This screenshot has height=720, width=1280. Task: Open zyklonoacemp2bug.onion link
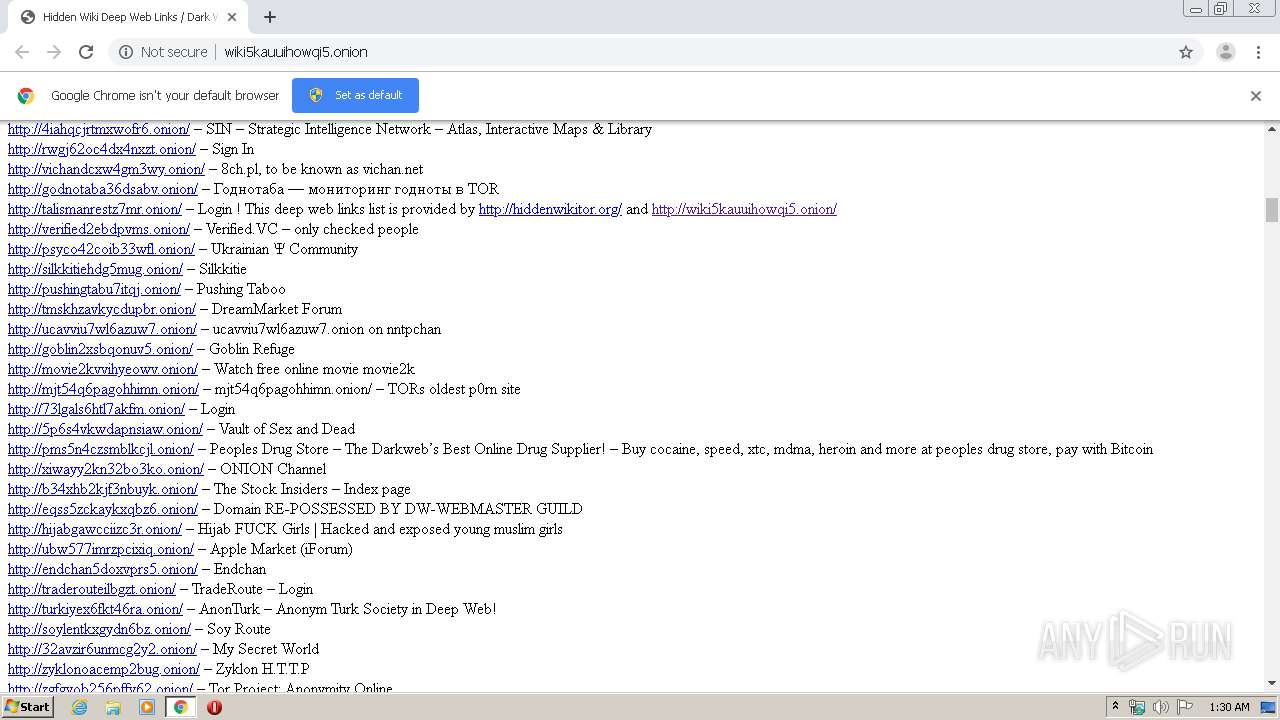click(x=104, y=669)
